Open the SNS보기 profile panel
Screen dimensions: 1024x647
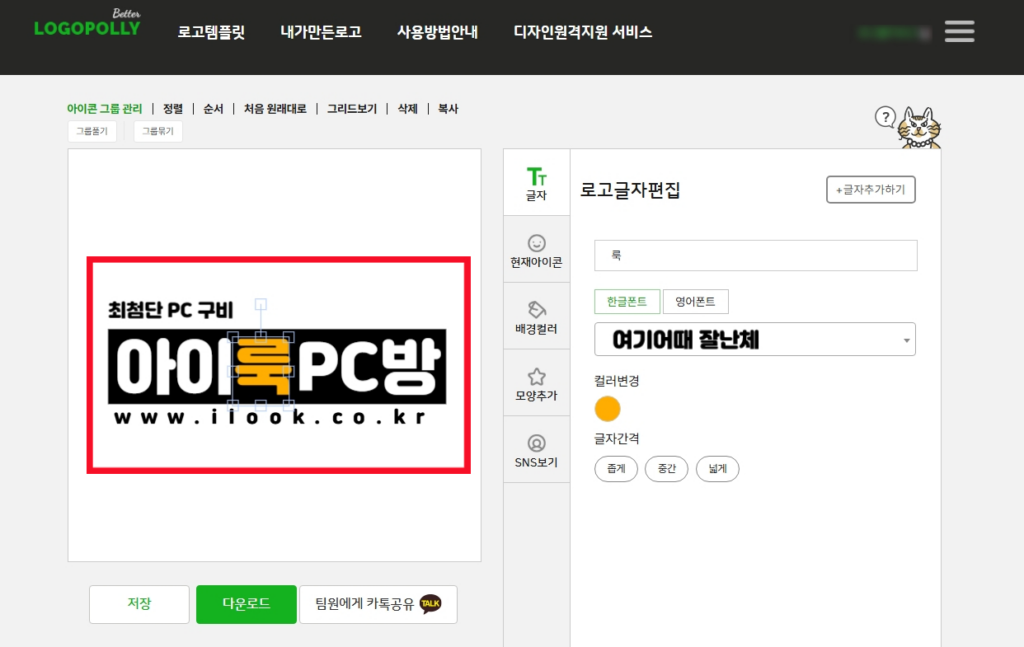point(536,450)
